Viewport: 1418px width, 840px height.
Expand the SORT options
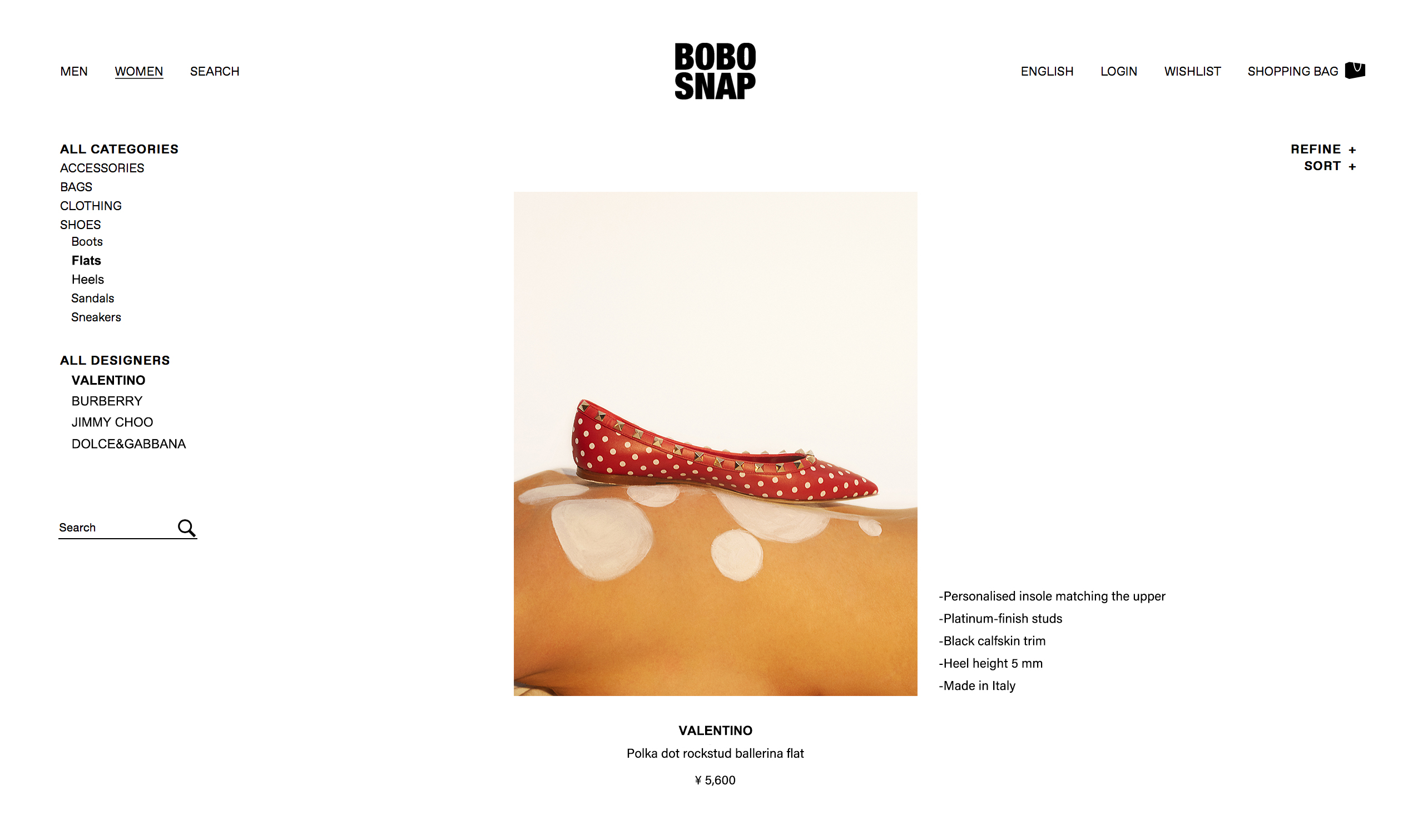1329,166
